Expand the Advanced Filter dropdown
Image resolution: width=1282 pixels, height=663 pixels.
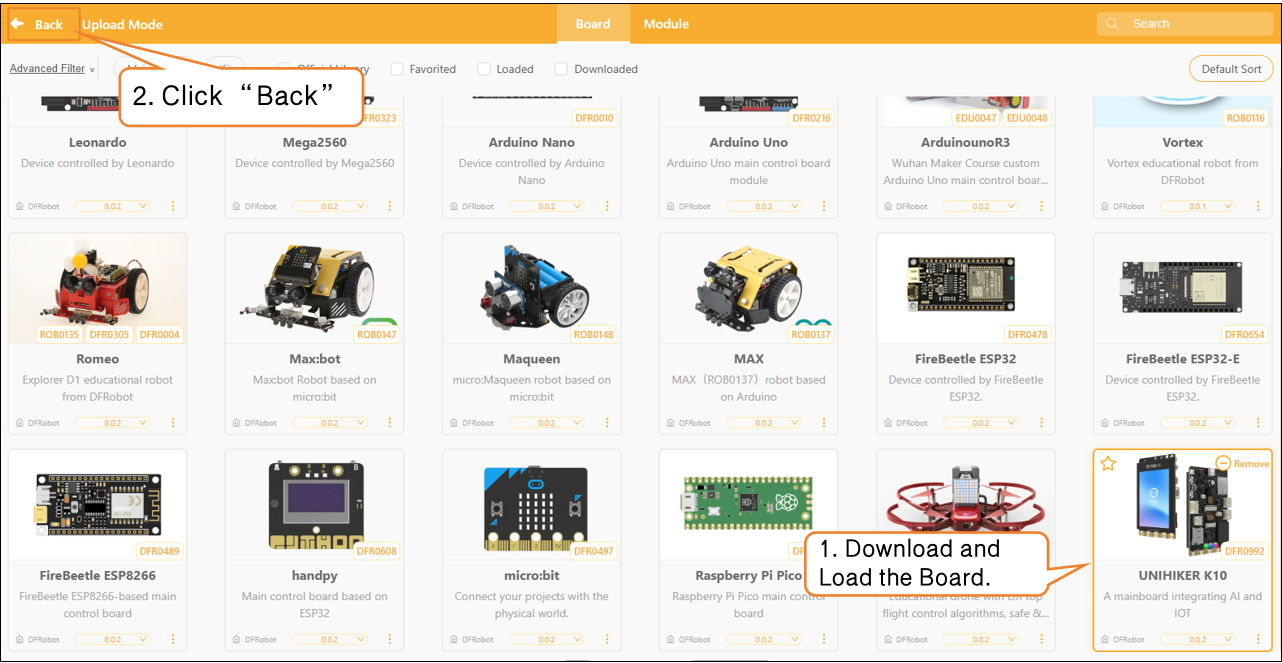click(x=52, y=69)
